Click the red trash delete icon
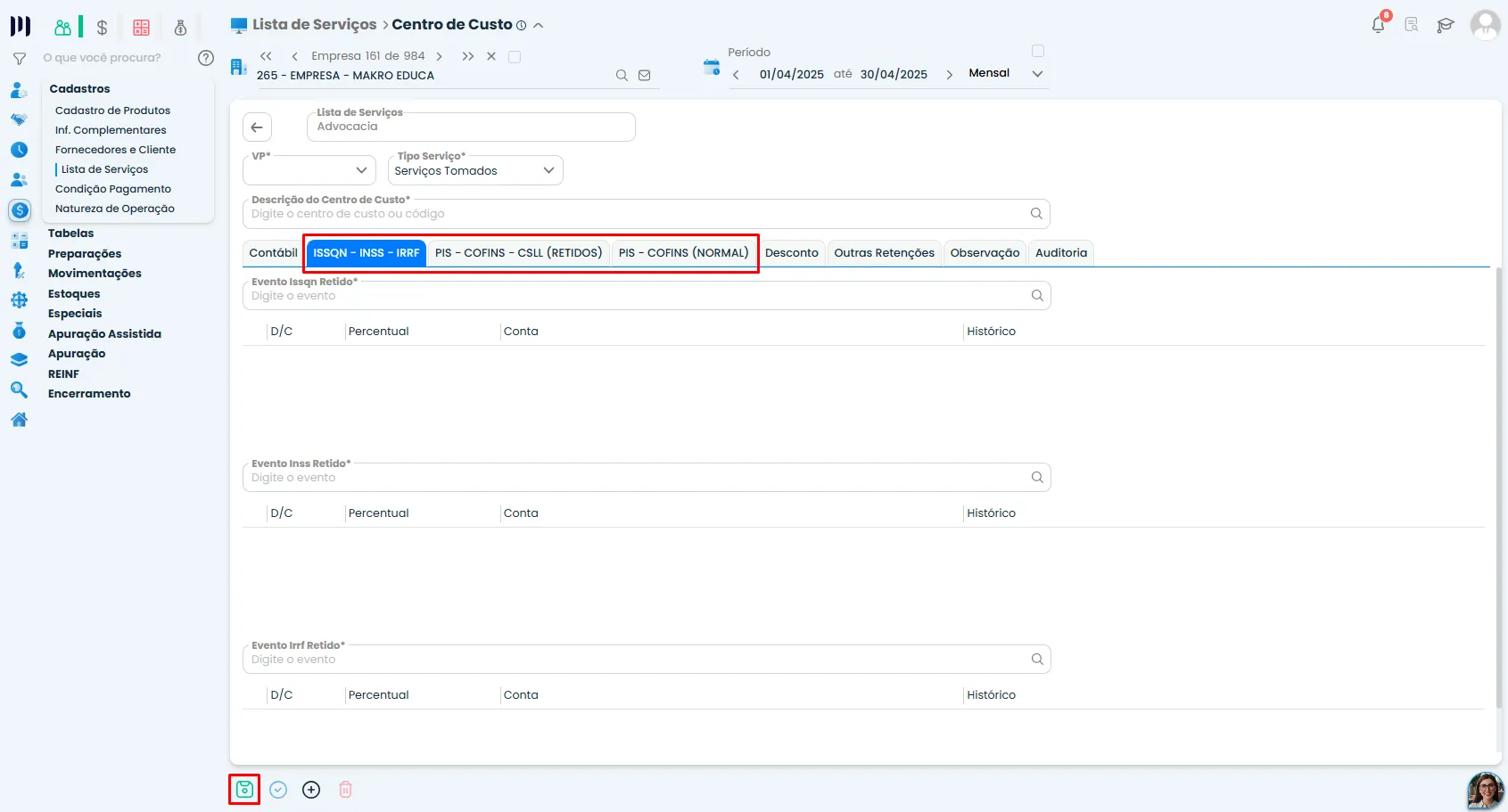The height and width of the screenshot is (812, 1508). pyautogui.click(x=346, y=790)
